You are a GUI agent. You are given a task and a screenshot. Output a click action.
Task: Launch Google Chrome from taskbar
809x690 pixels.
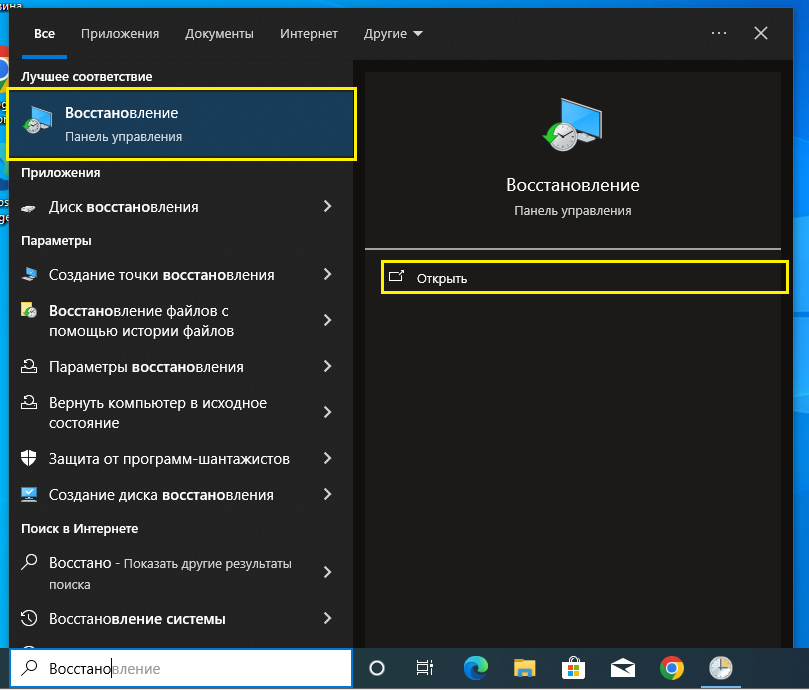point(672,668)
